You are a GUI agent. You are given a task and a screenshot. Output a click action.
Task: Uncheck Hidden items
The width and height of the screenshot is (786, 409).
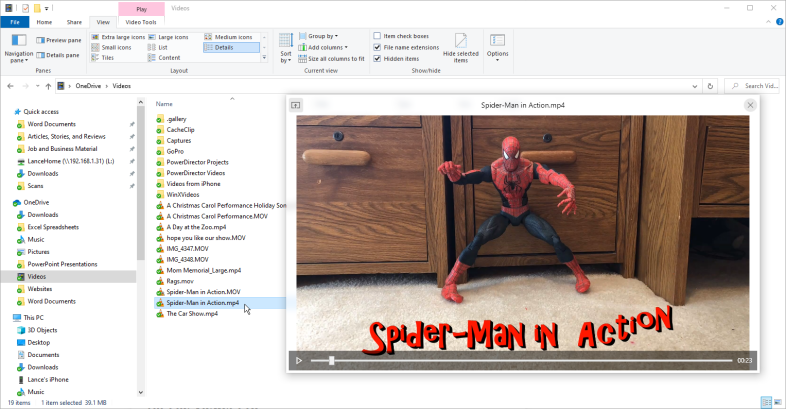coord(377,58)
